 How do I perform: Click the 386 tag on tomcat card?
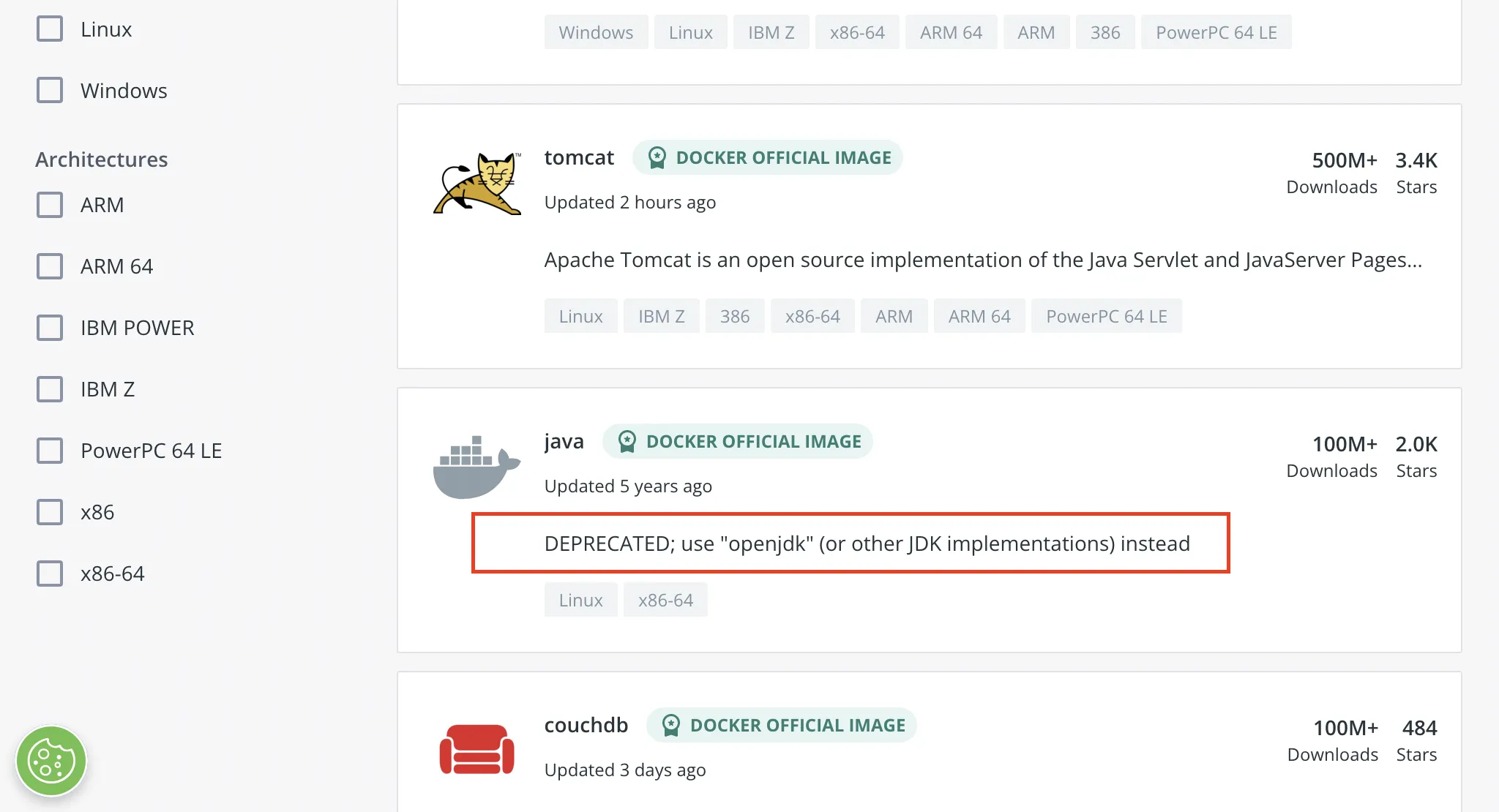click(734, 316)
